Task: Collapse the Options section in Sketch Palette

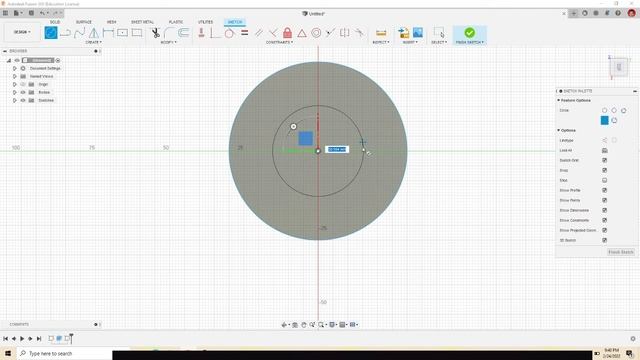Action: click(x=558, y=130)
